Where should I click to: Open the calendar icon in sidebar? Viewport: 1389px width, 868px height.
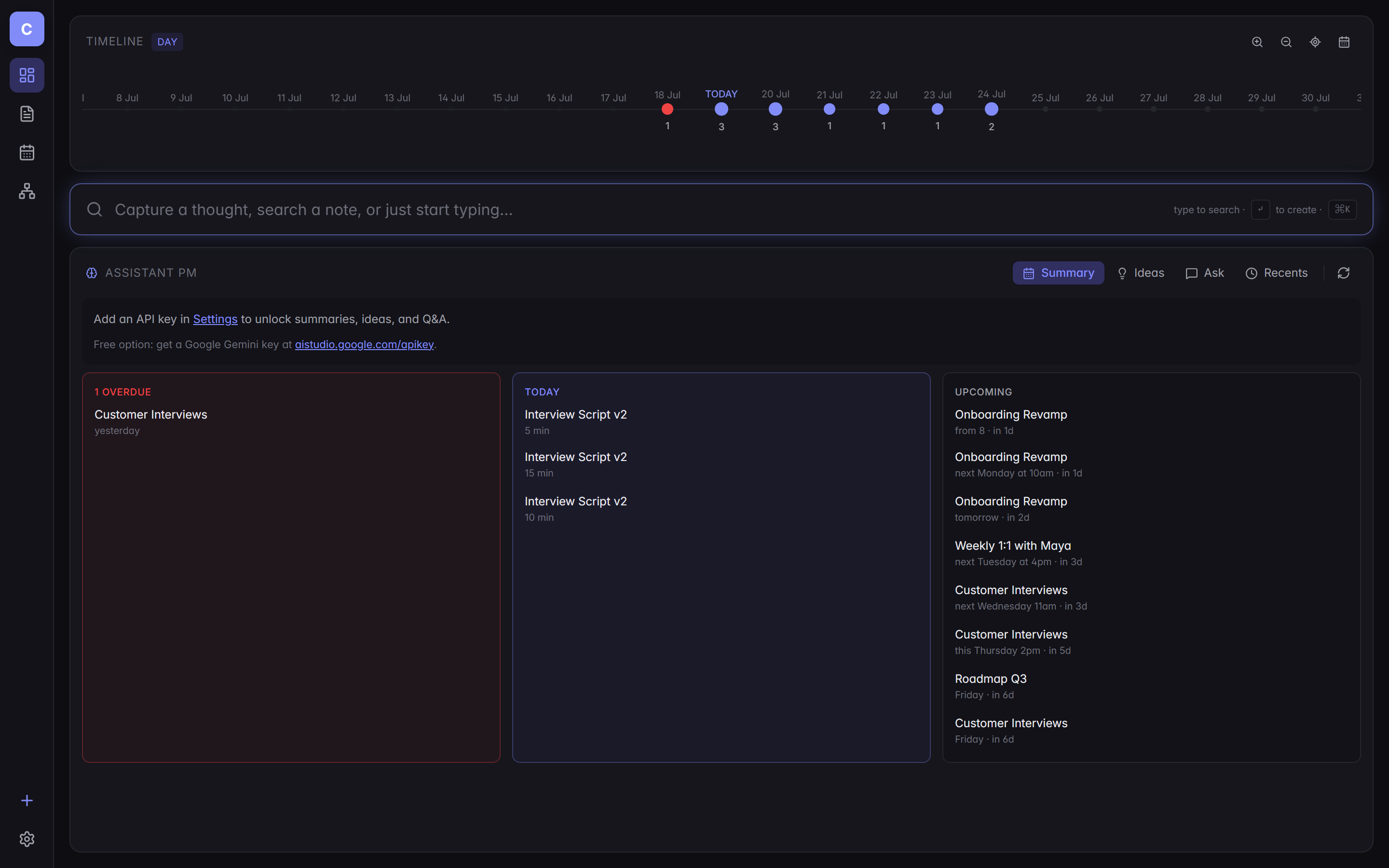tap(27, 152)
